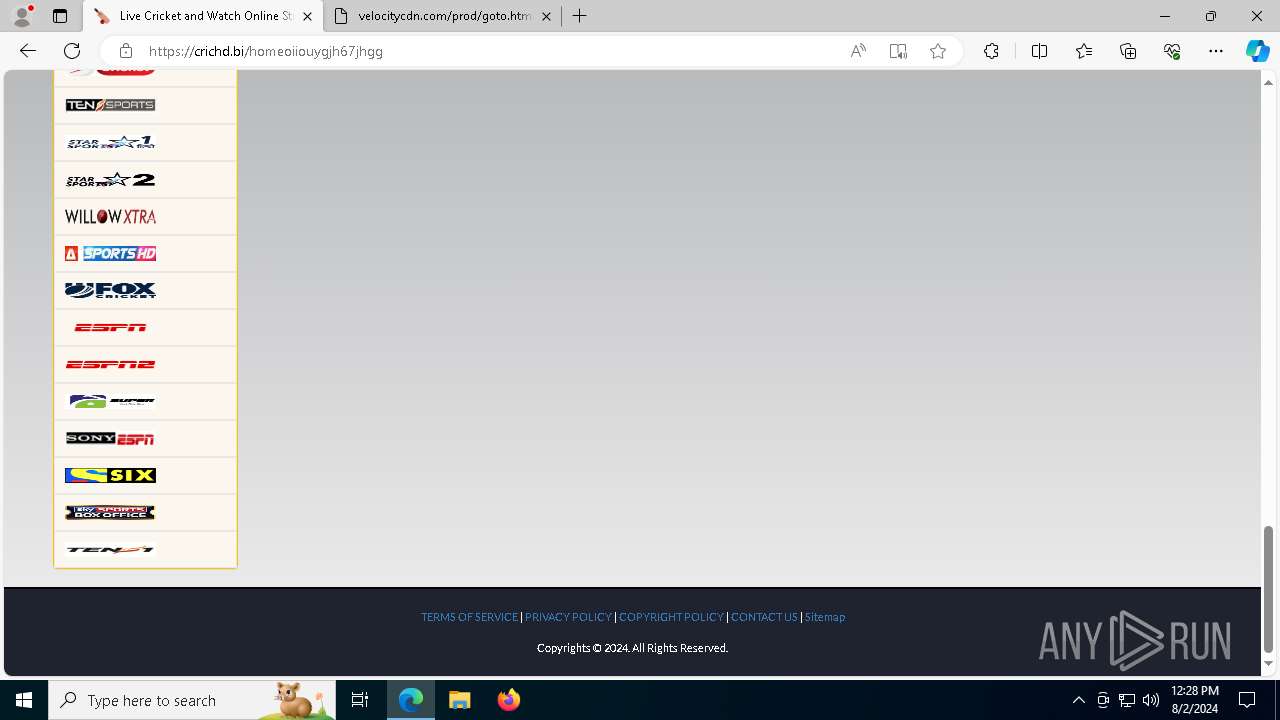Select the Sony SIX channel
Screen dimensions: 1280x720
pos(110,475)
